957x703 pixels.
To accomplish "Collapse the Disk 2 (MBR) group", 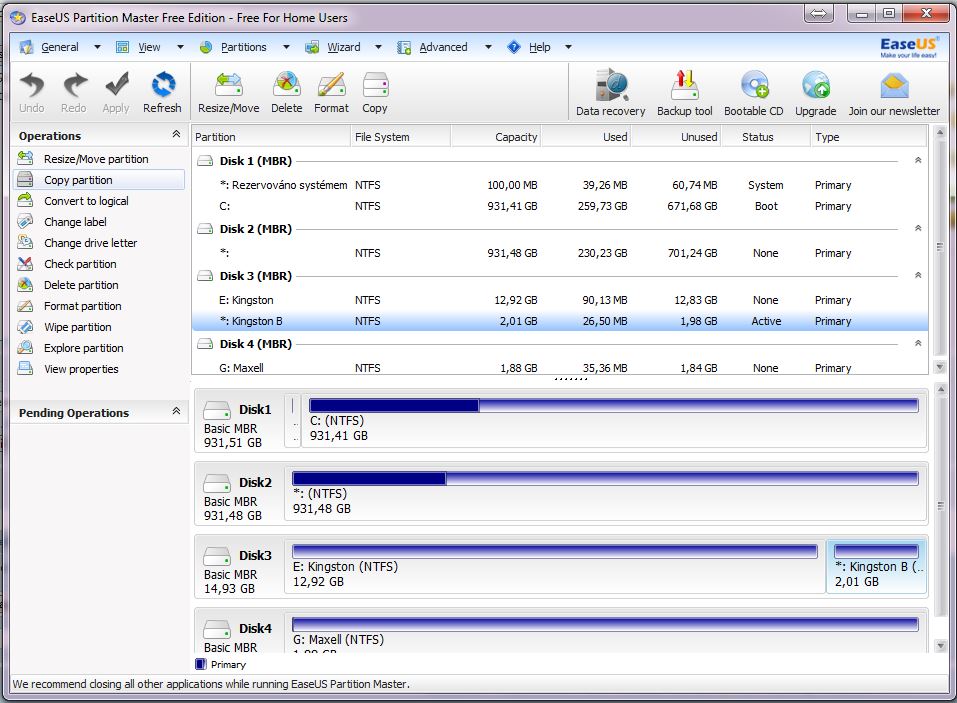I will 918,228.
